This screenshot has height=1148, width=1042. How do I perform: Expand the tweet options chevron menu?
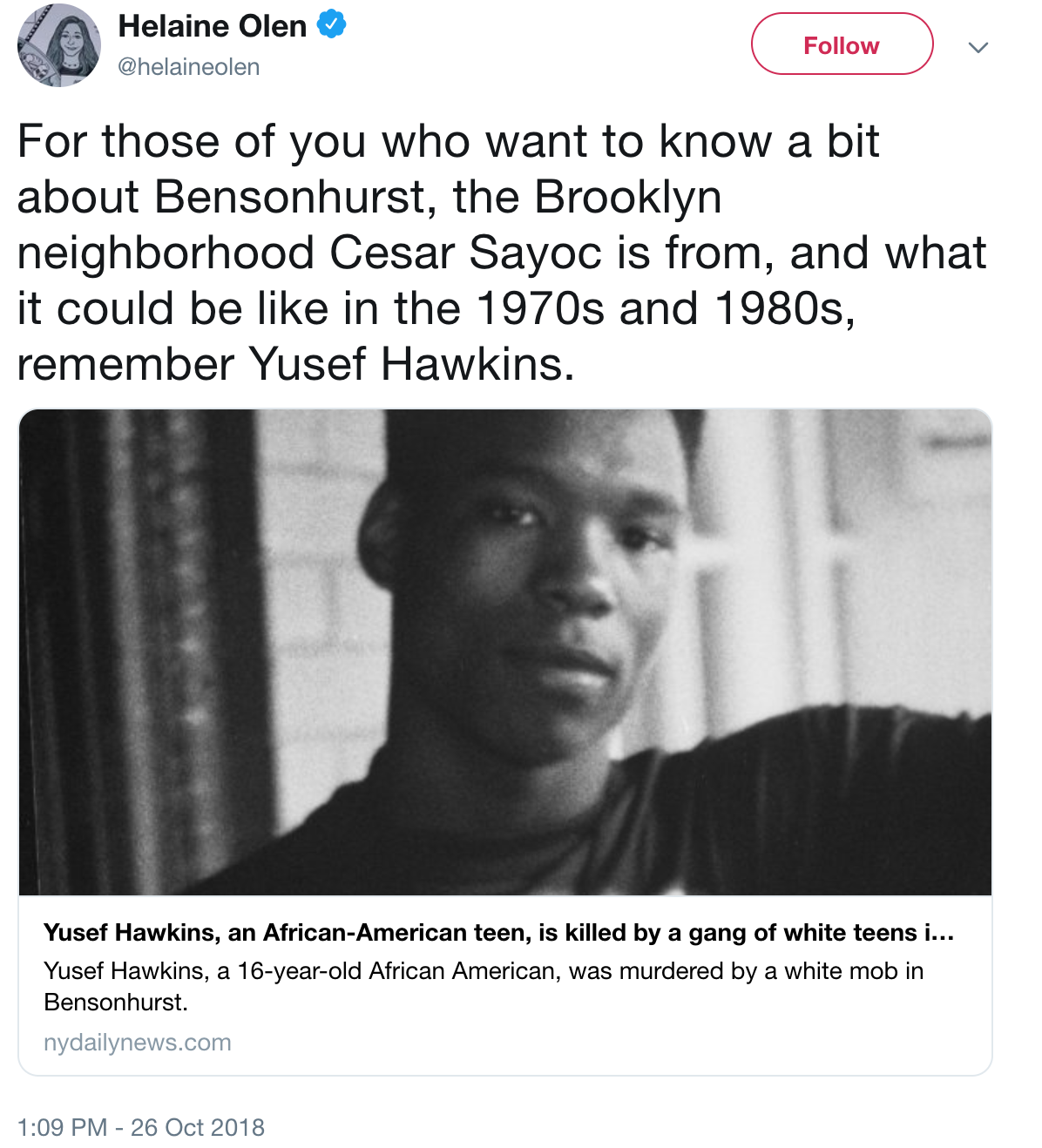click(x=978, y=47)
